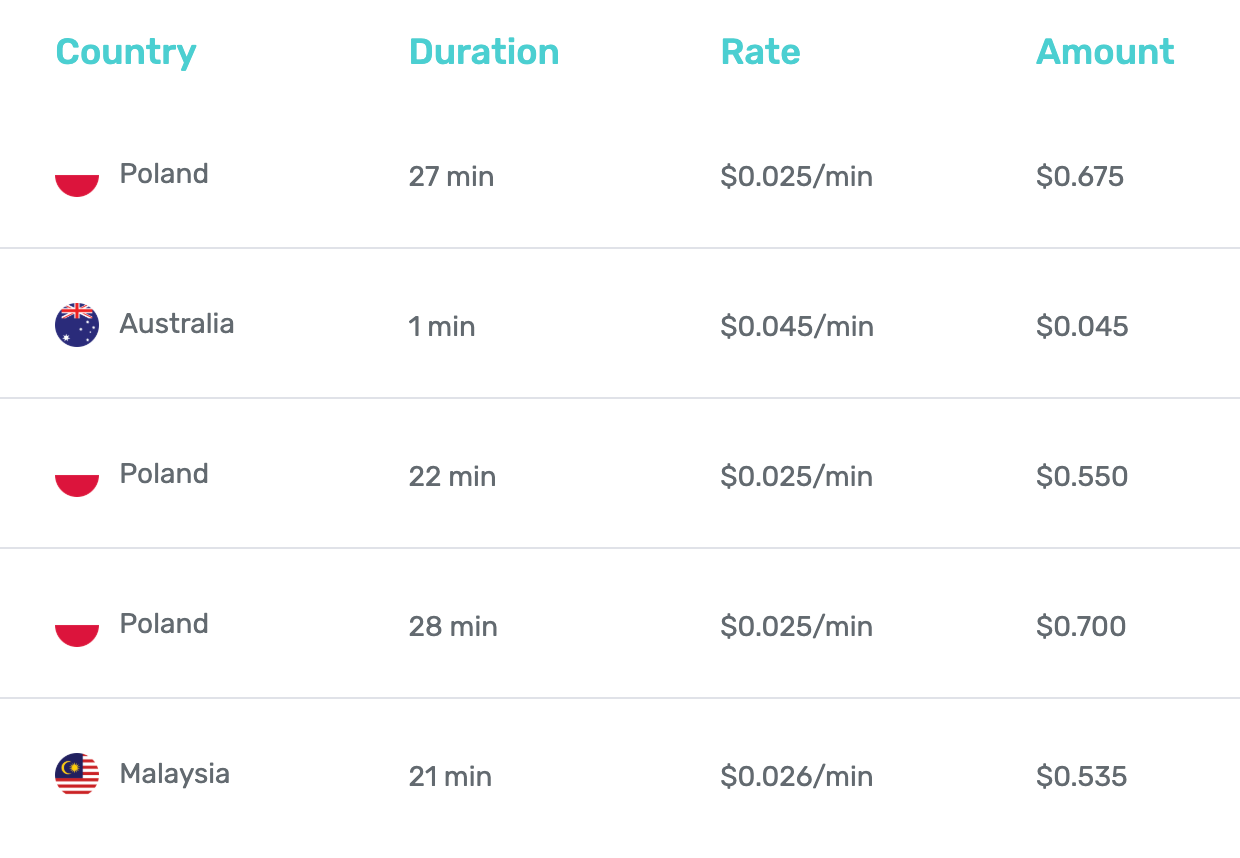Click the 21 min duration cell
This screenshot has width=1240, height=858.
pyautogui.click(x=450, y=777)
